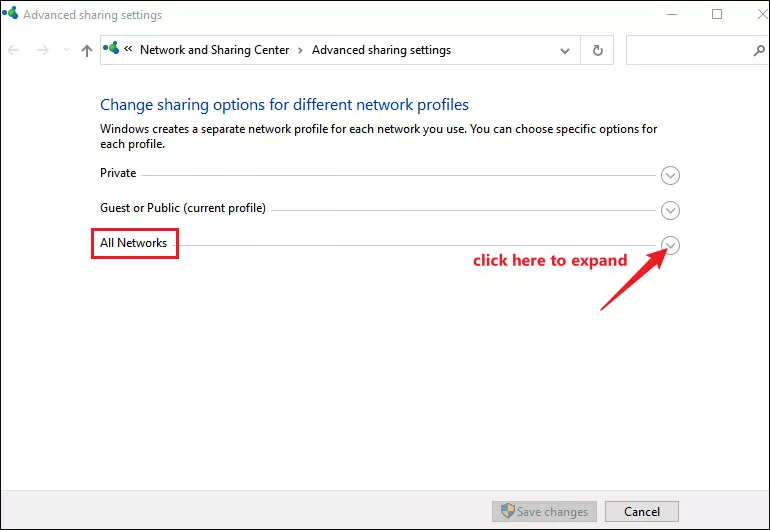Click the Save changes button
This screenshot has width=770, height=530.
pos(544,511)
